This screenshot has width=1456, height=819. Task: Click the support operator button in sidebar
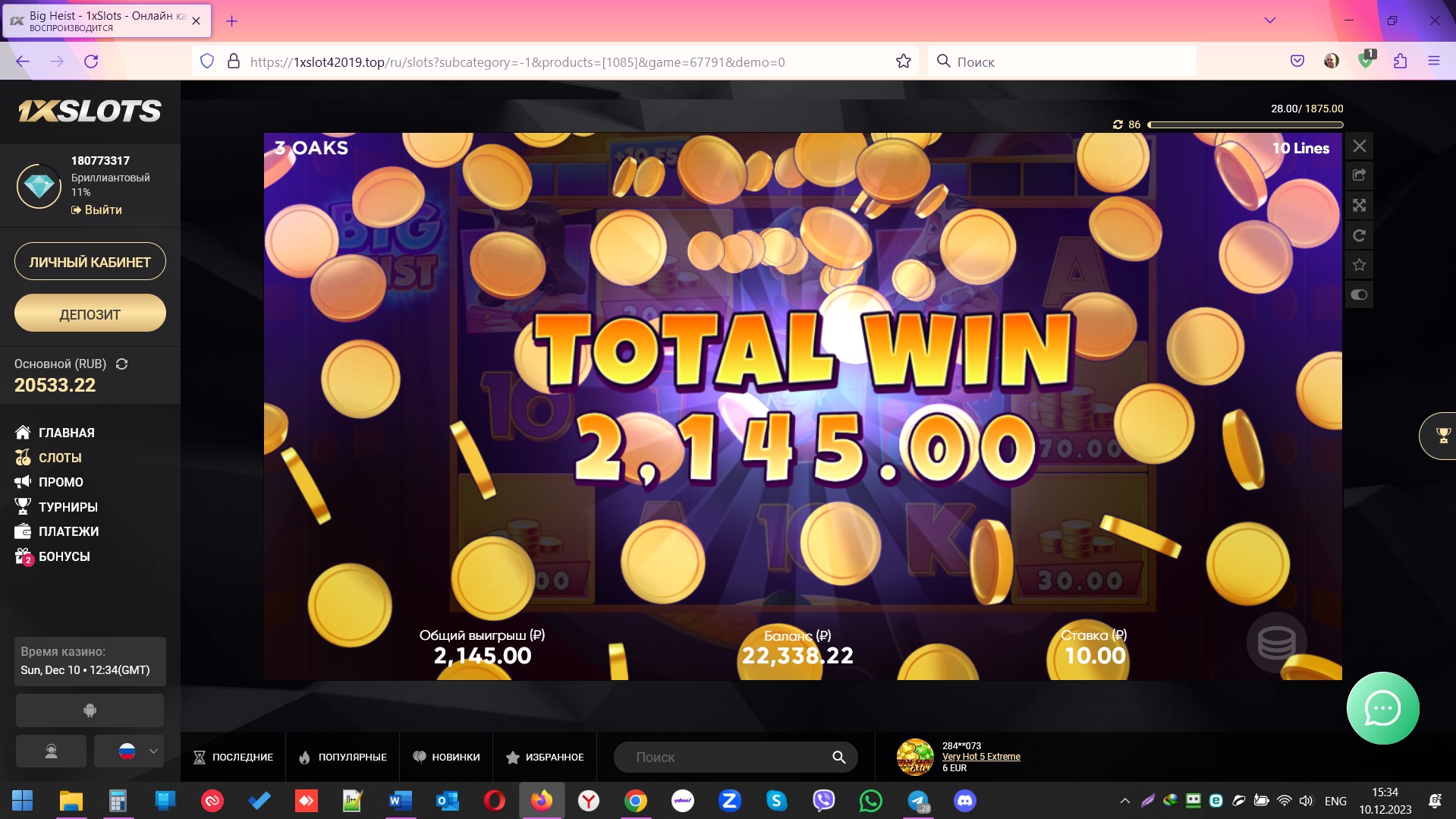pyautogui.click(x=51, y=751)
